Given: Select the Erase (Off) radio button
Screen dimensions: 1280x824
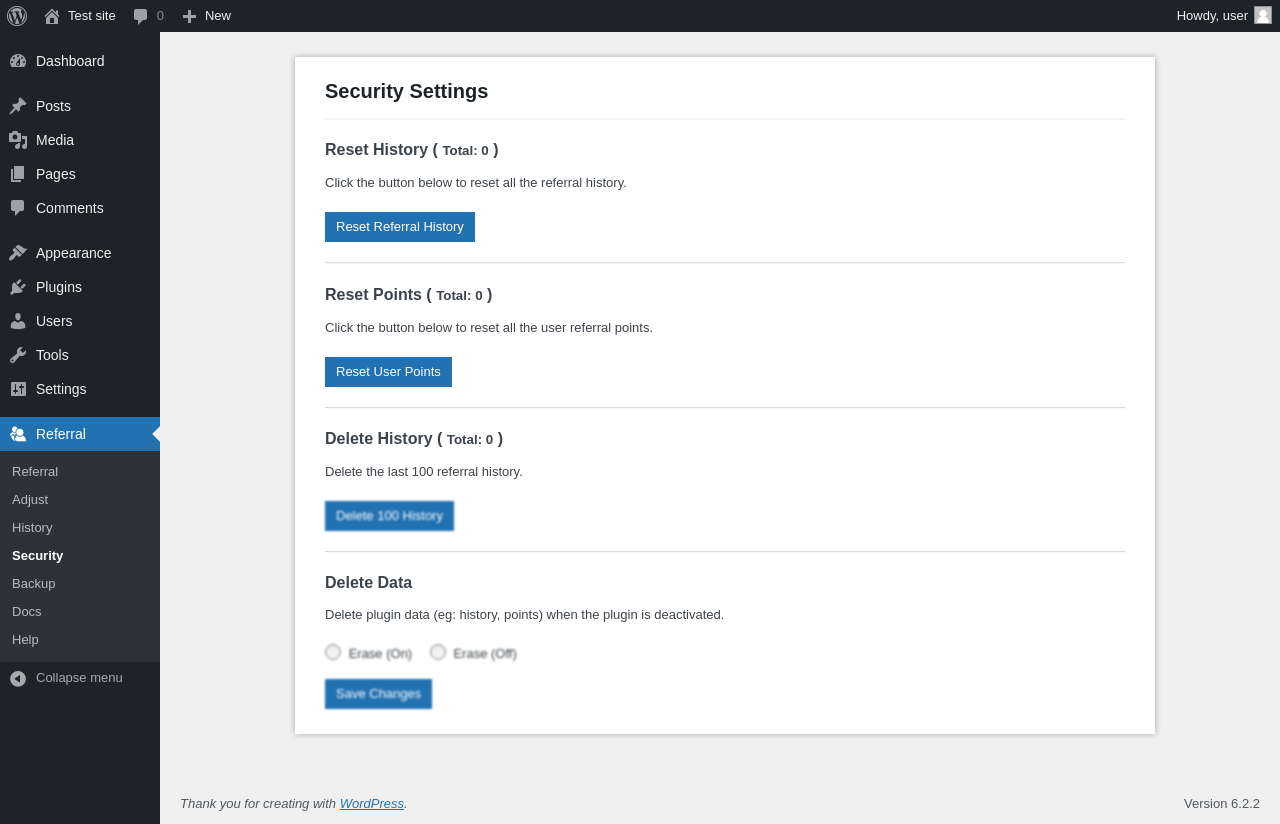Looking at the screenshot, I should click(x=438, y=652).
